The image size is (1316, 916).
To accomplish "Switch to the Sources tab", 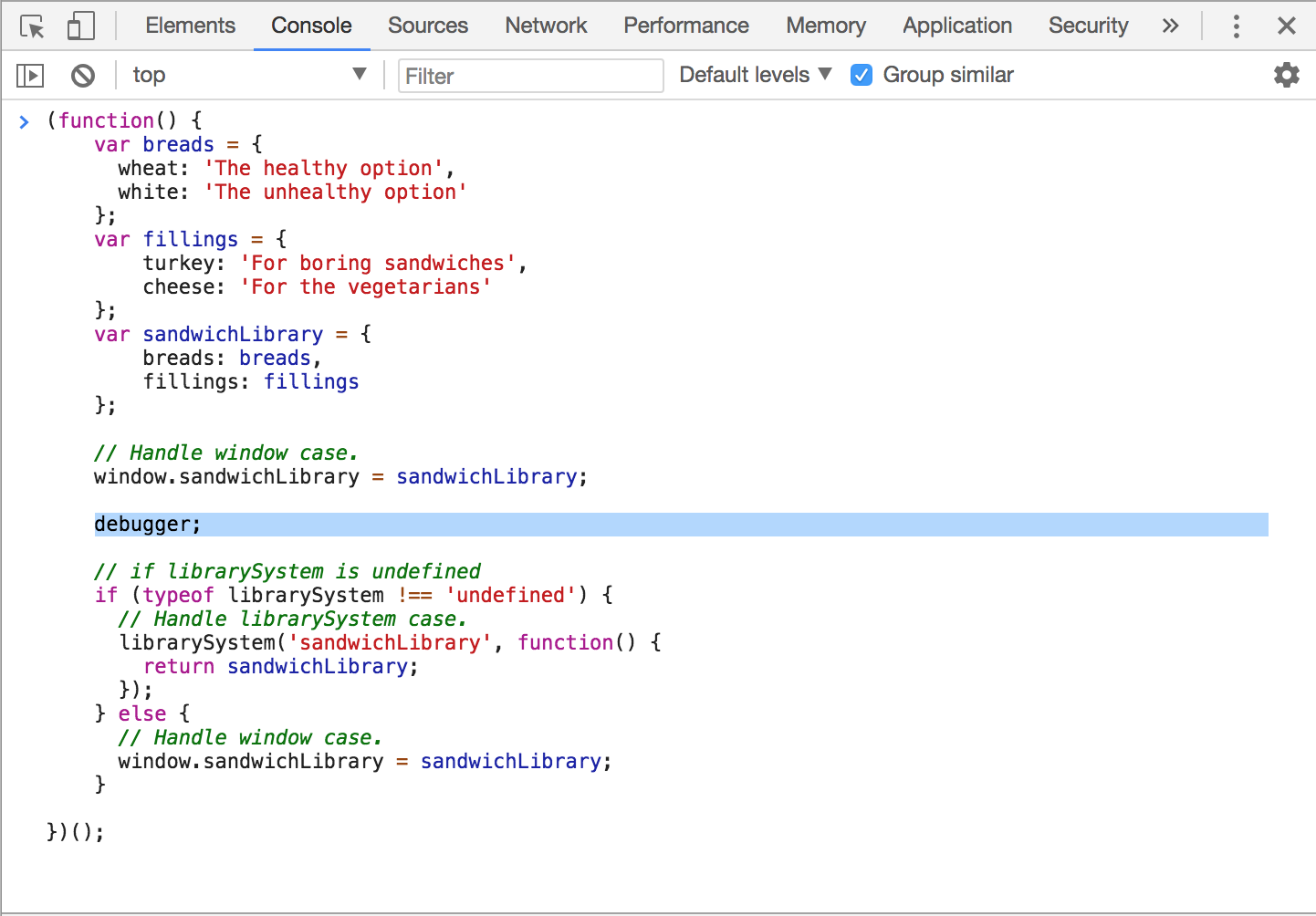I will click(428, 26).
